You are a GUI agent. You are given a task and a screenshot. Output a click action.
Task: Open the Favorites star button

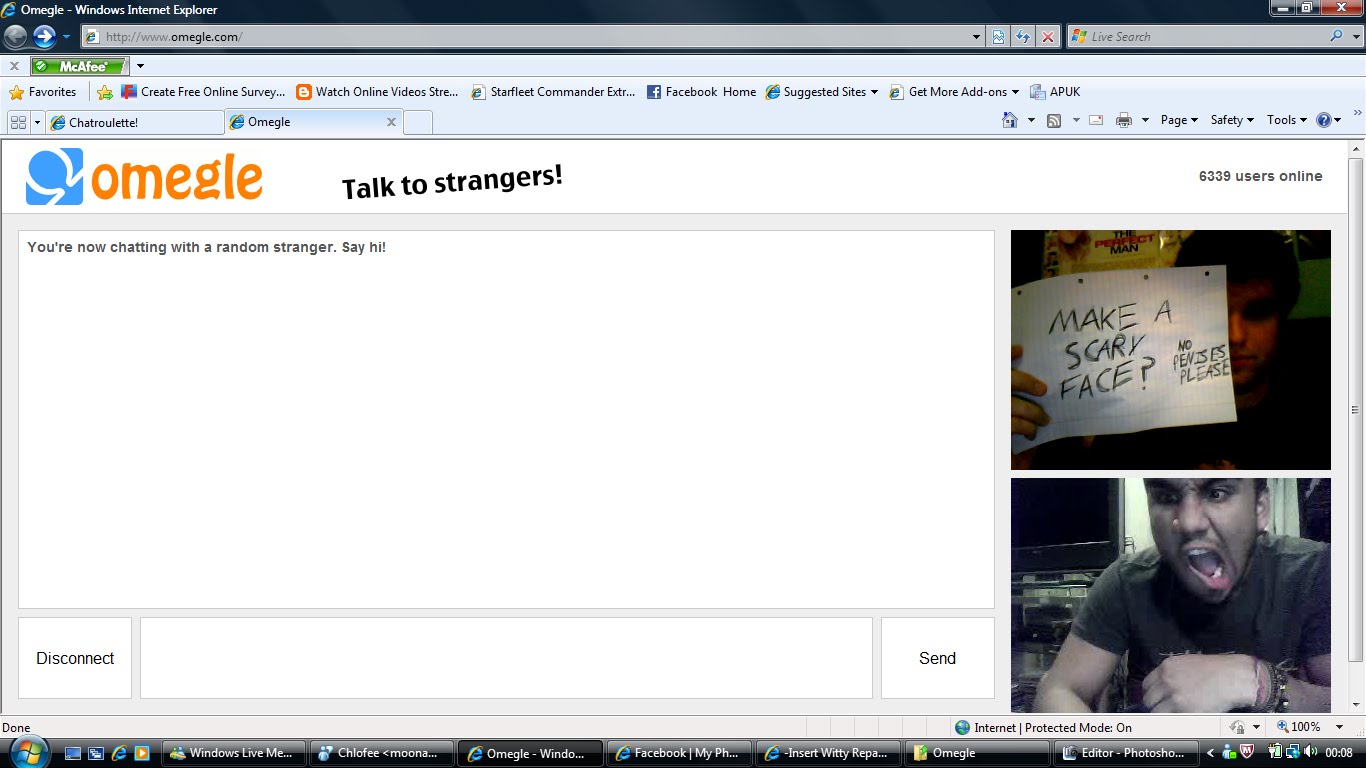pyautogui.click(x=43, y=92)
